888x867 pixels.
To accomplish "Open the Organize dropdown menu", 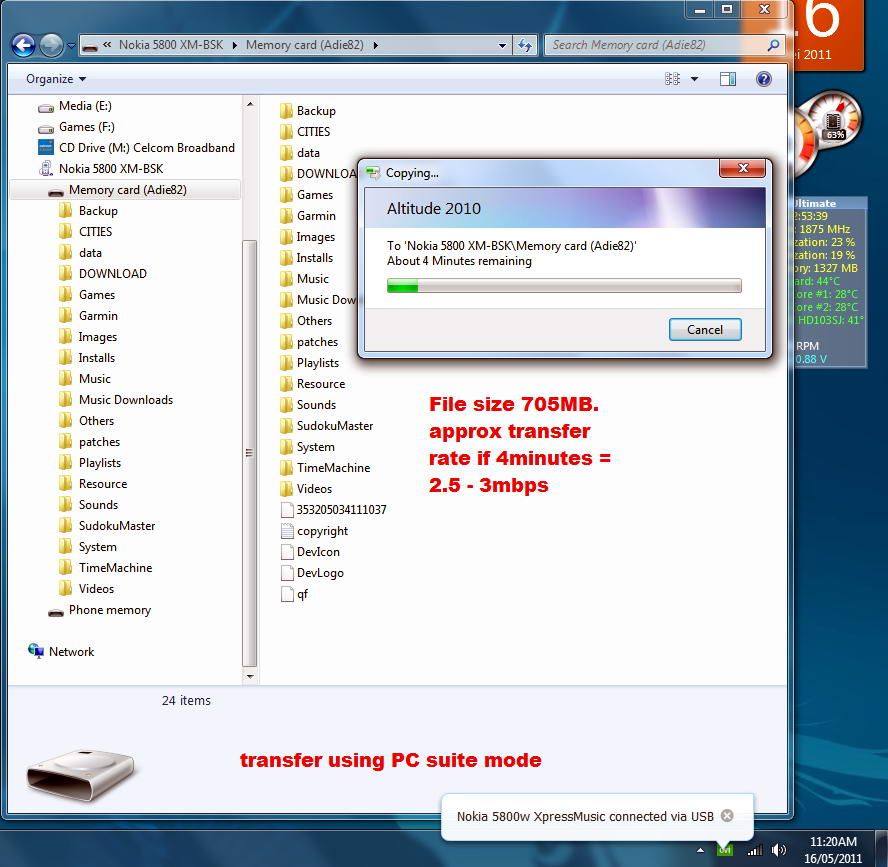I will tap(56, 79).
